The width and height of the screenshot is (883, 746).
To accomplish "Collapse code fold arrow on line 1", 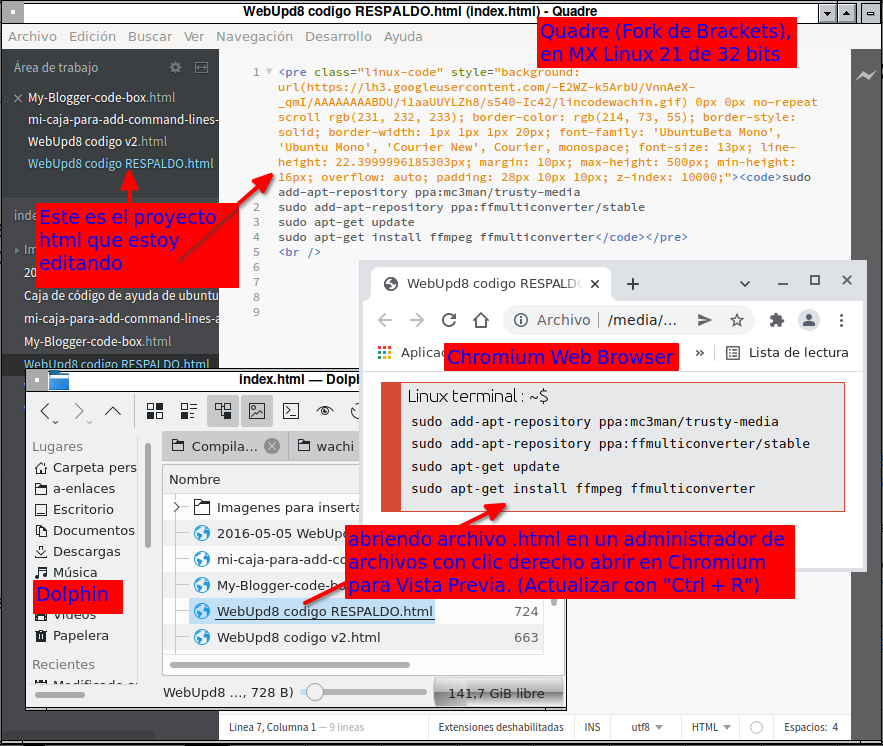I will pyautogui.click(x=269, y=72).
